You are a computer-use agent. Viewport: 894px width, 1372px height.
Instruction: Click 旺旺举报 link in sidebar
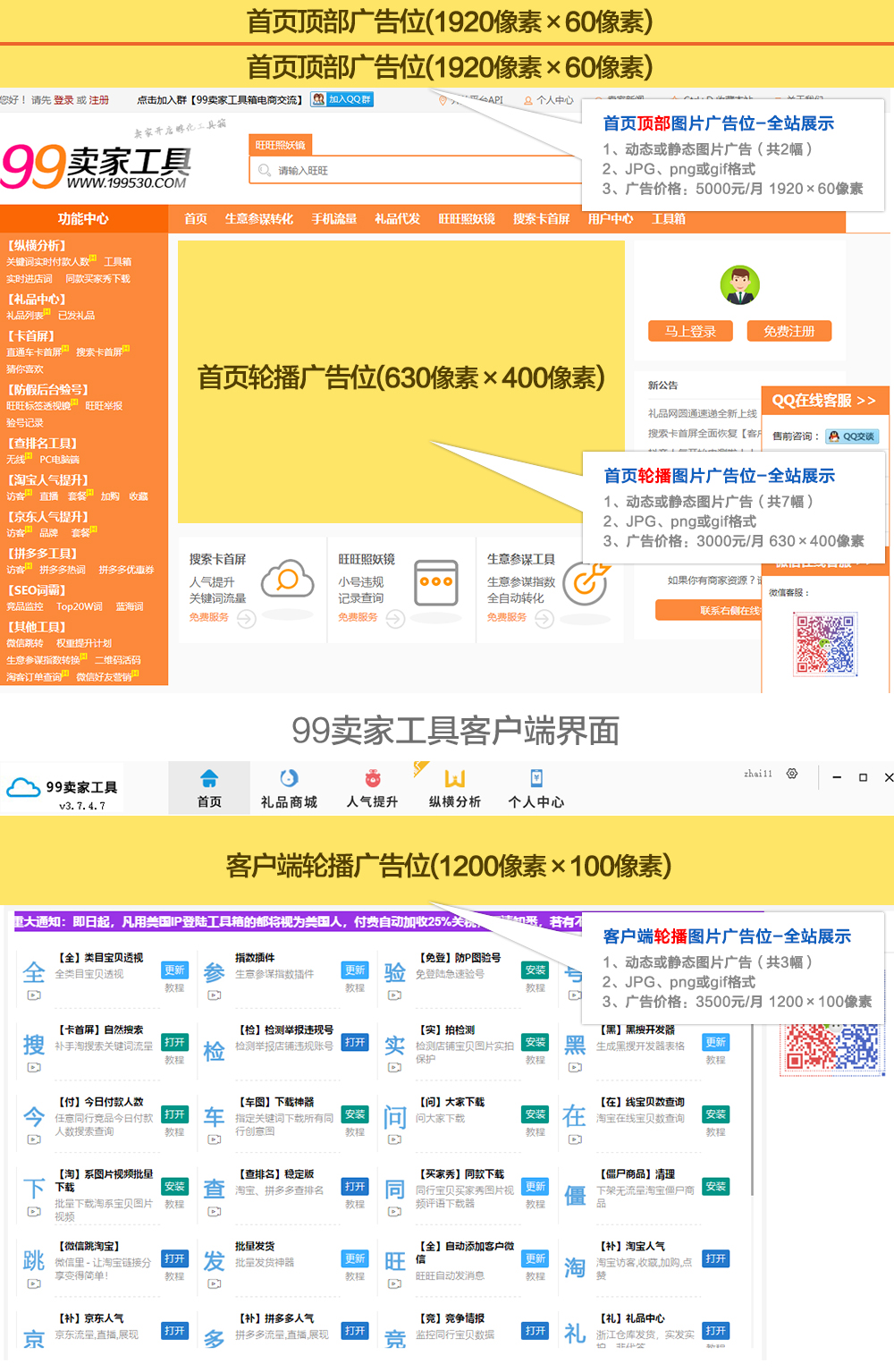pyautogui.click(x=104, y=406)
